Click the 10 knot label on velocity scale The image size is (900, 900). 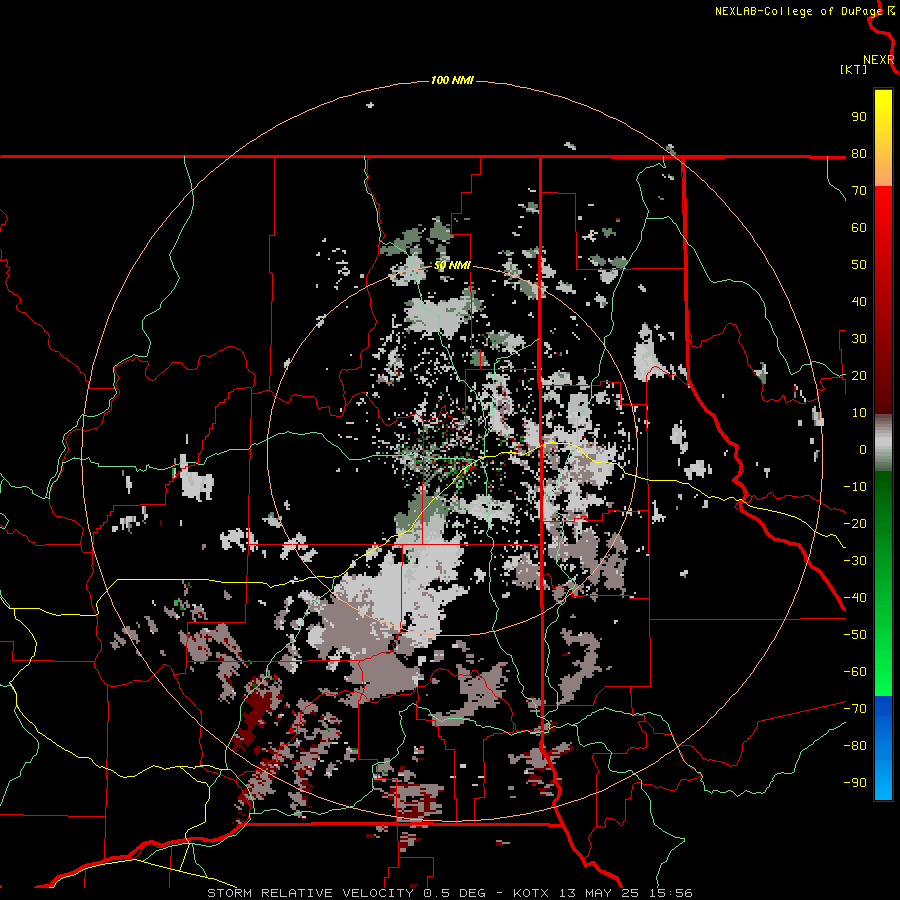click(x=859, y=413)
